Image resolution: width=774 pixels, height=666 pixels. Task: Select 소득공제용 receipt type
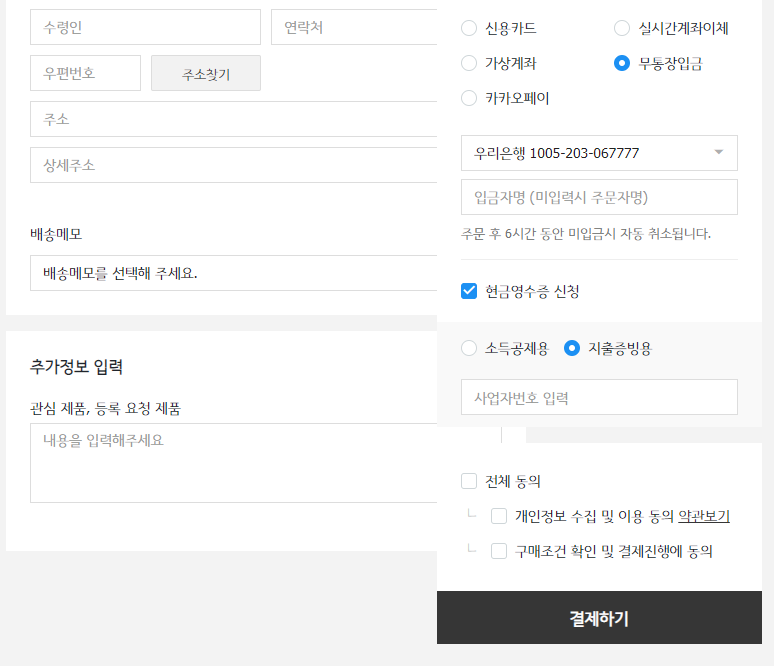(x=469, y=348)
